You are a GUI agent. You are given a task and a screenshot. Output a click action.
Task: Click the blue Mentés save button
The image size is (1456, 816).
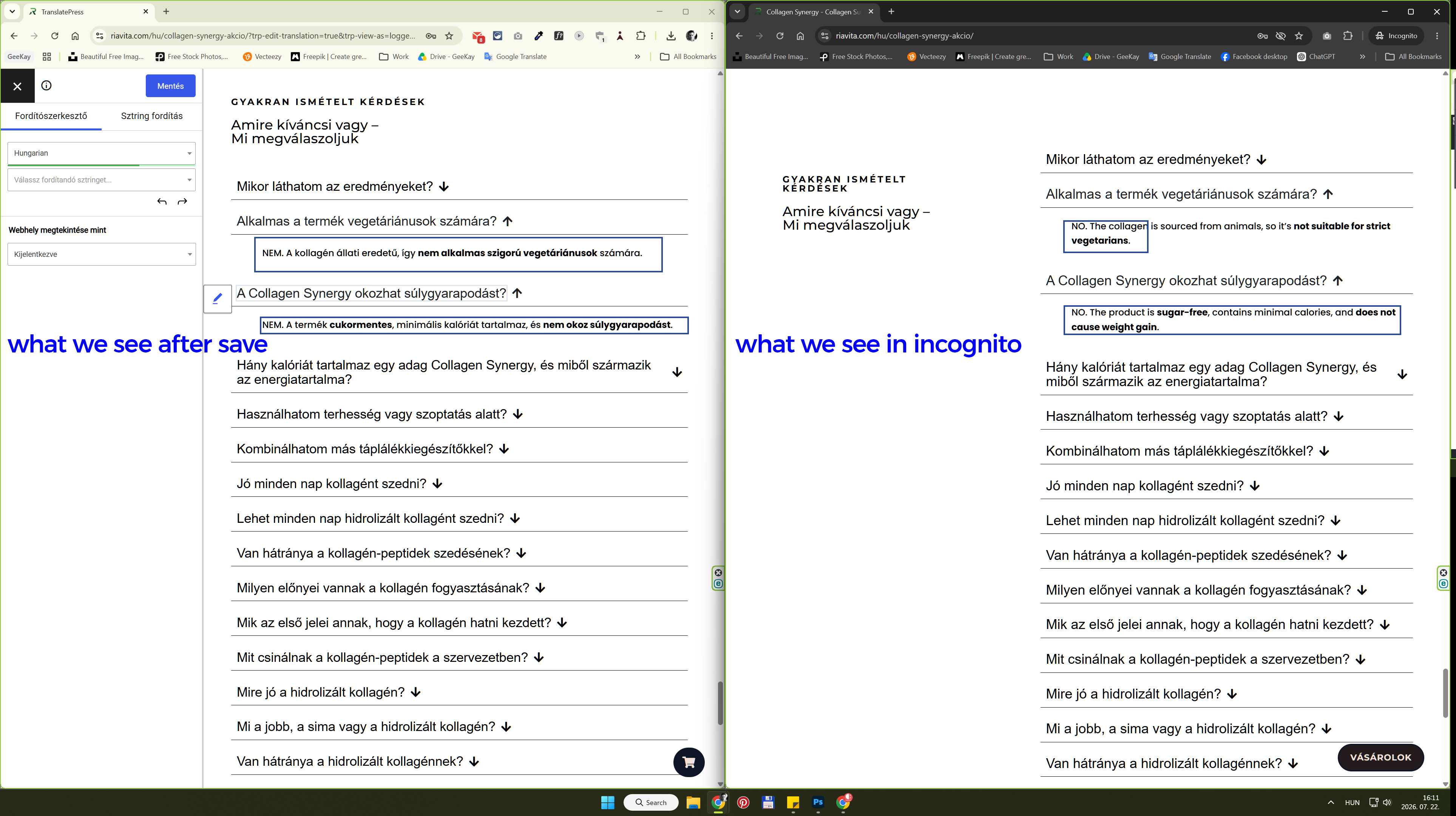pos(170,85)
